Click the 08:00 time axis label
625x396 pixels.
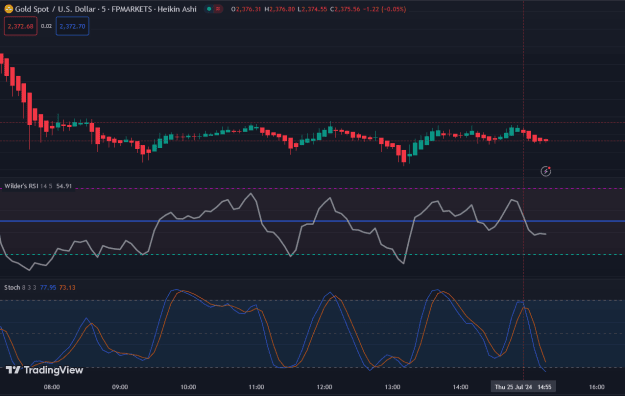[52, 387]
